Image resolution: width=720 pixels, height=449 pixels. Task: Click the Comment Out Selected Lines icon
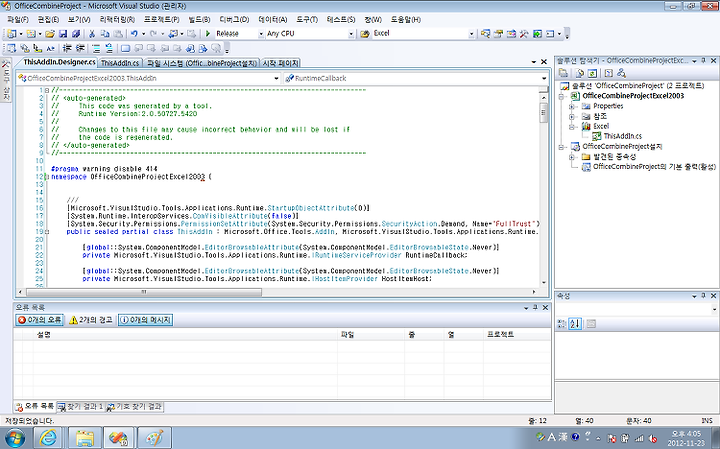96,48
